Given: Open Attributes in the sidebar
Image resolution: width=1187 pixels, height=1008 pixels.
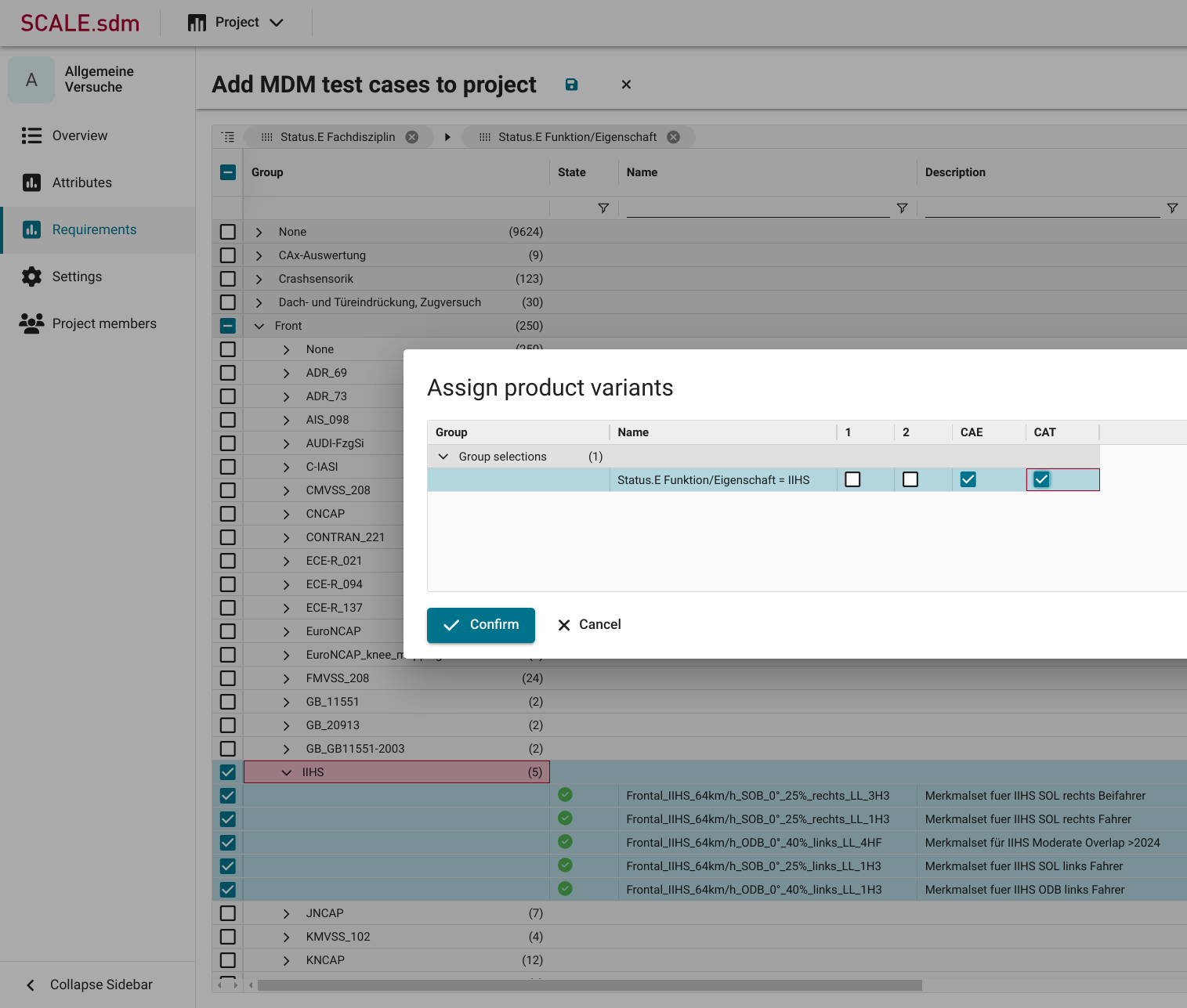Looking at the screenshot, I should (98, 182).
